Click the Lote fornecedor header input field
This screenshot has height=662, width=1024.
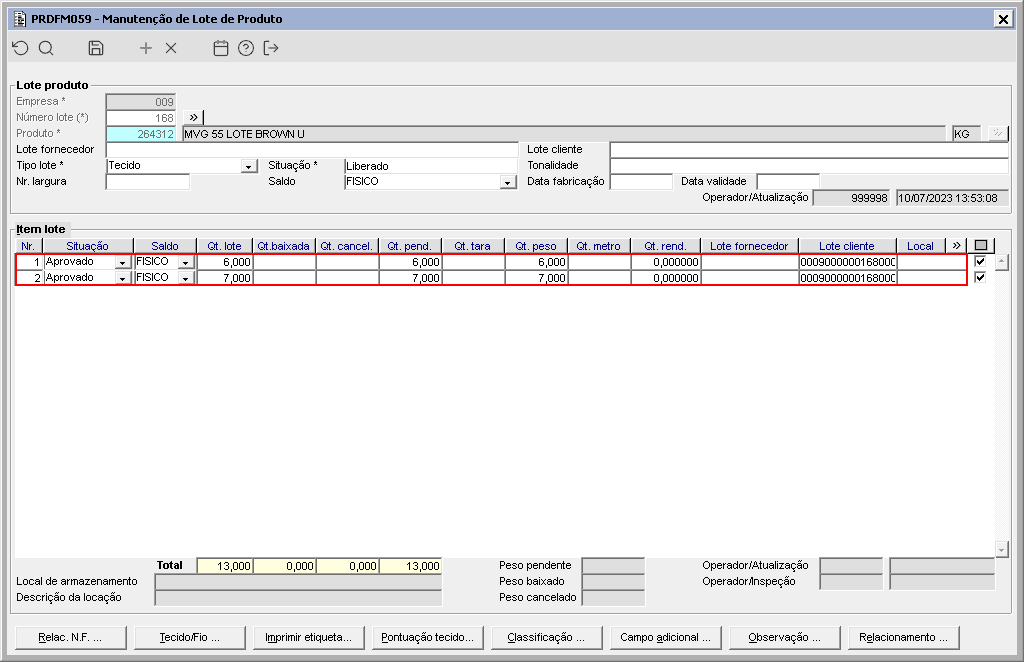point(312,150)
